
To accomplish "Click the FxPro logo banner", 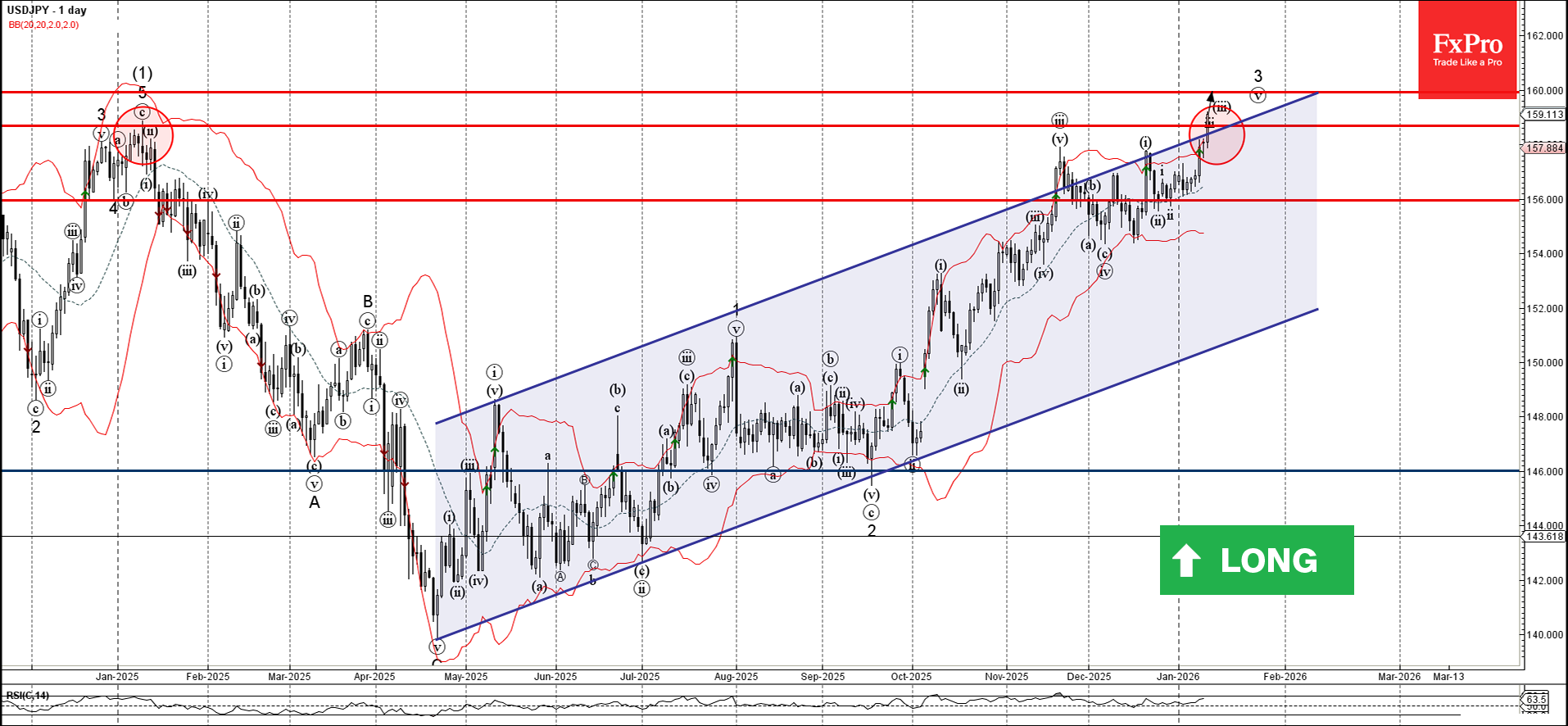I will coord(1467,50).
